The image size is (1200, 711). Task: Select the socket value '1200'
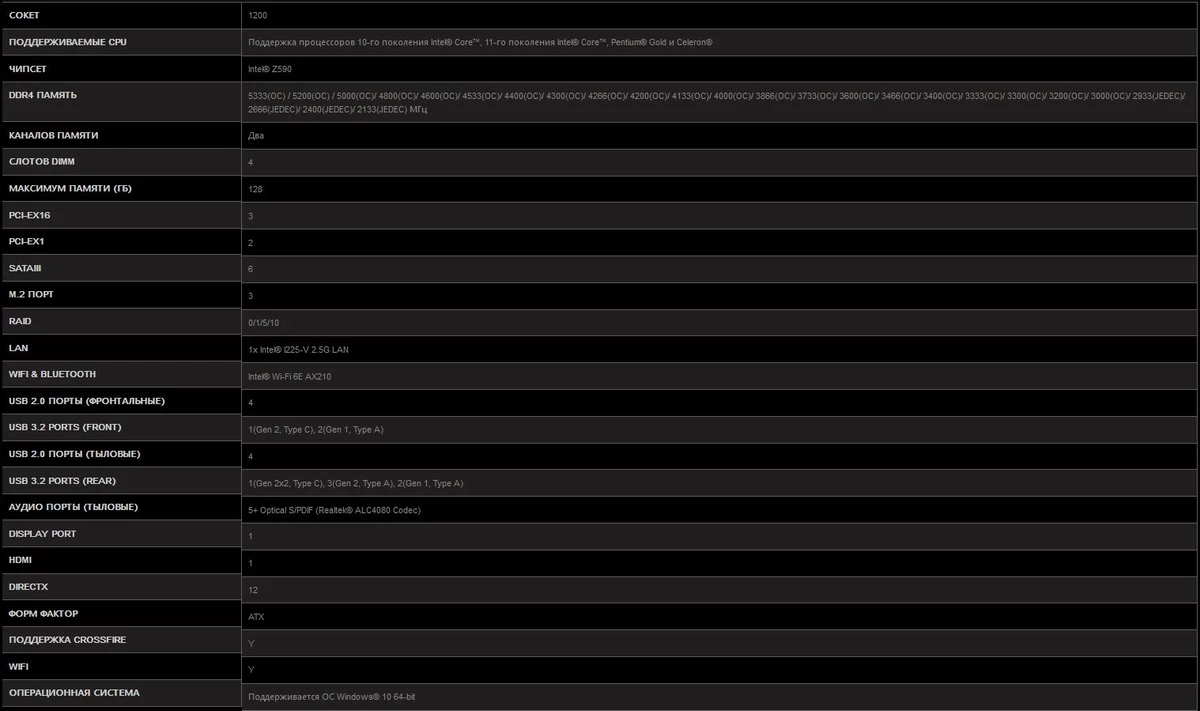pos(258,16)
